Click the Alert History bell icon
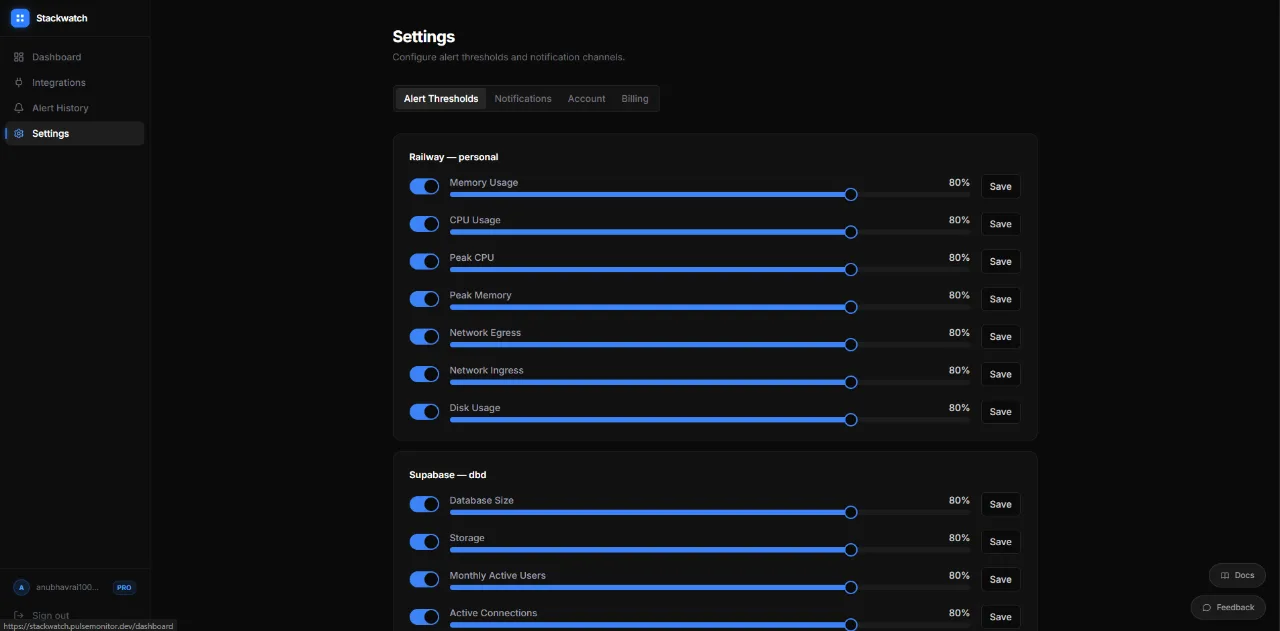The height and width of the screenshot is (631, 1280). coord(19,108)
